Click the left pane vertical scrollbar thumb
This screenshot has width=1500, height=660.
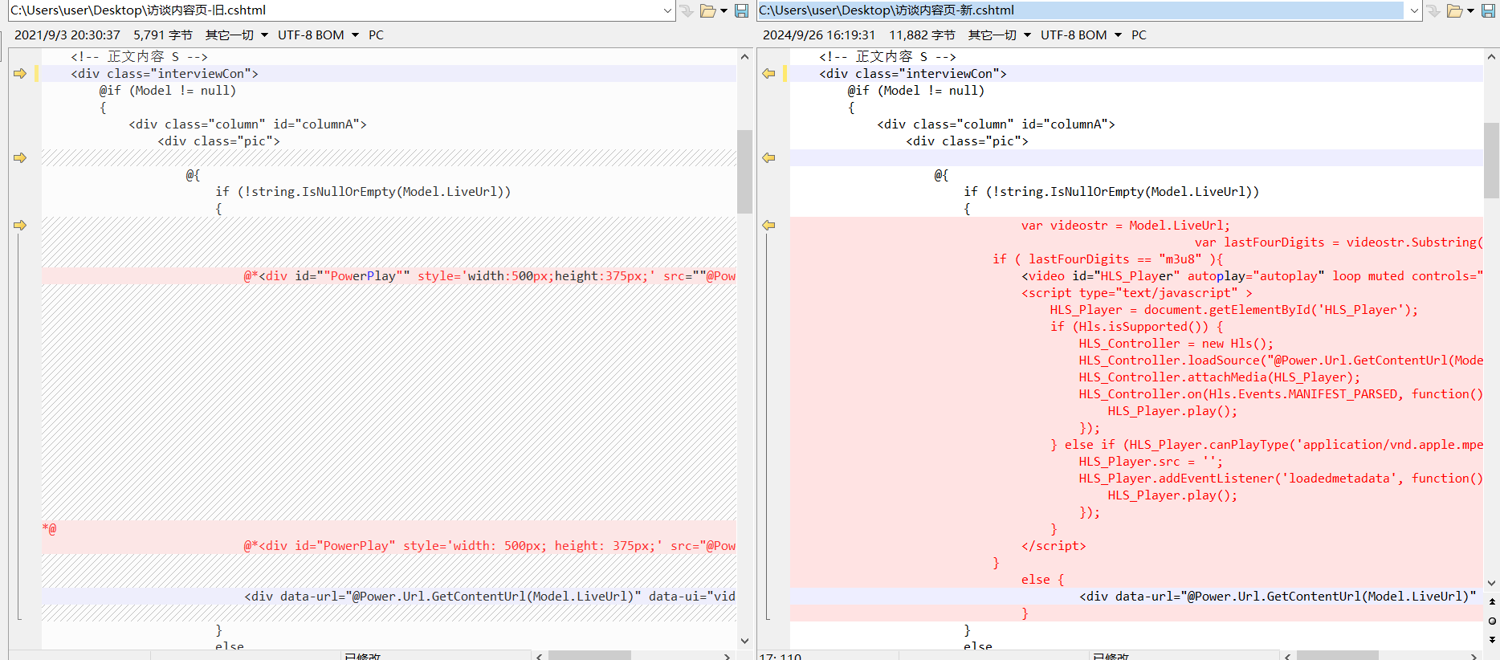[x=744, y=170]
